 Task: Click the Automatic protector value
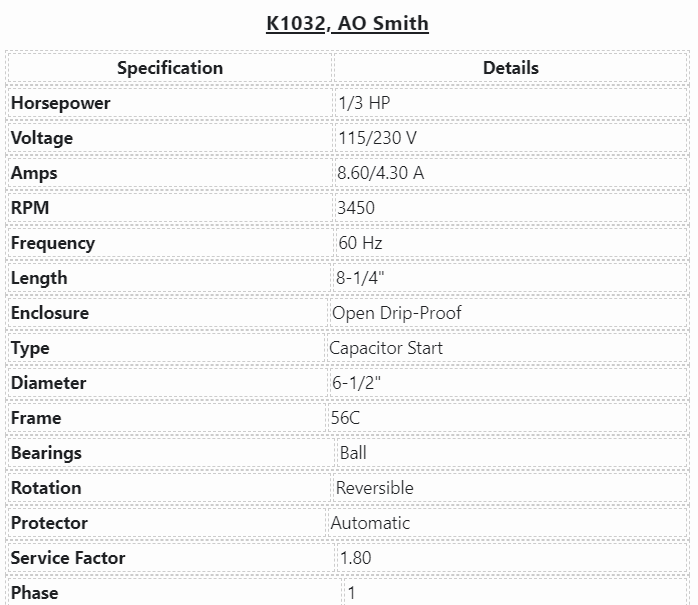click(x=371, y=523)
